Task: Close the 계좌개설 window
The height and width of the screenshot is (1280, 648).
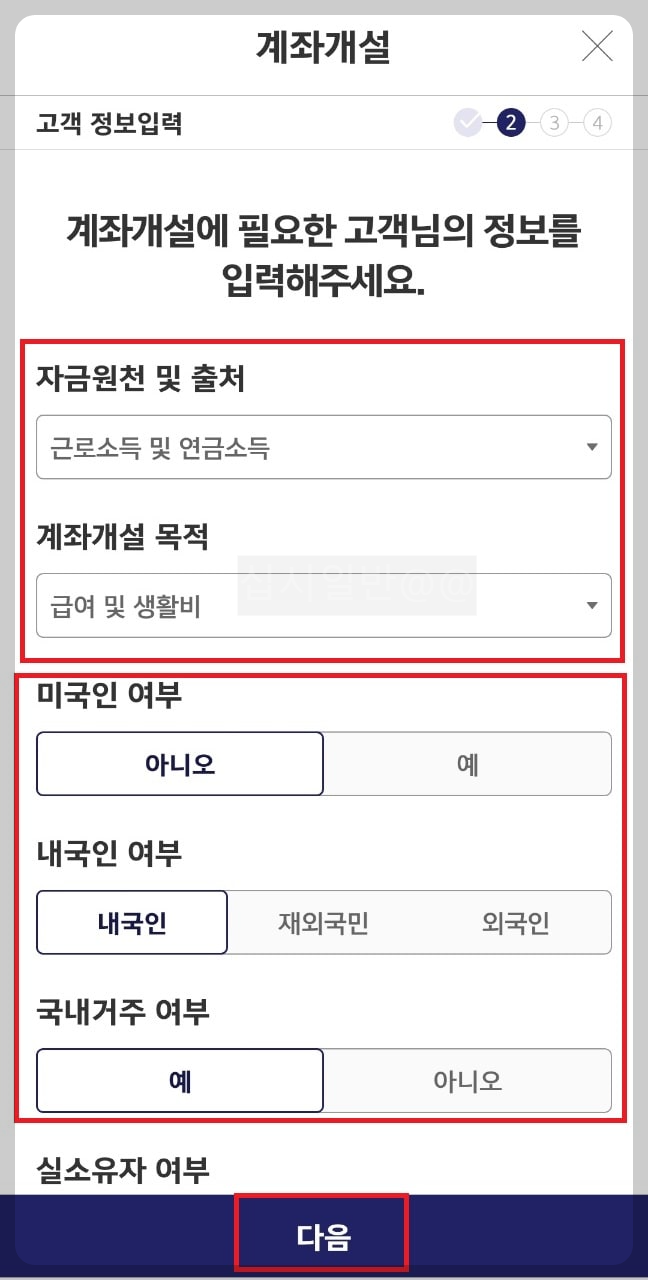Action: click(597, 46)
